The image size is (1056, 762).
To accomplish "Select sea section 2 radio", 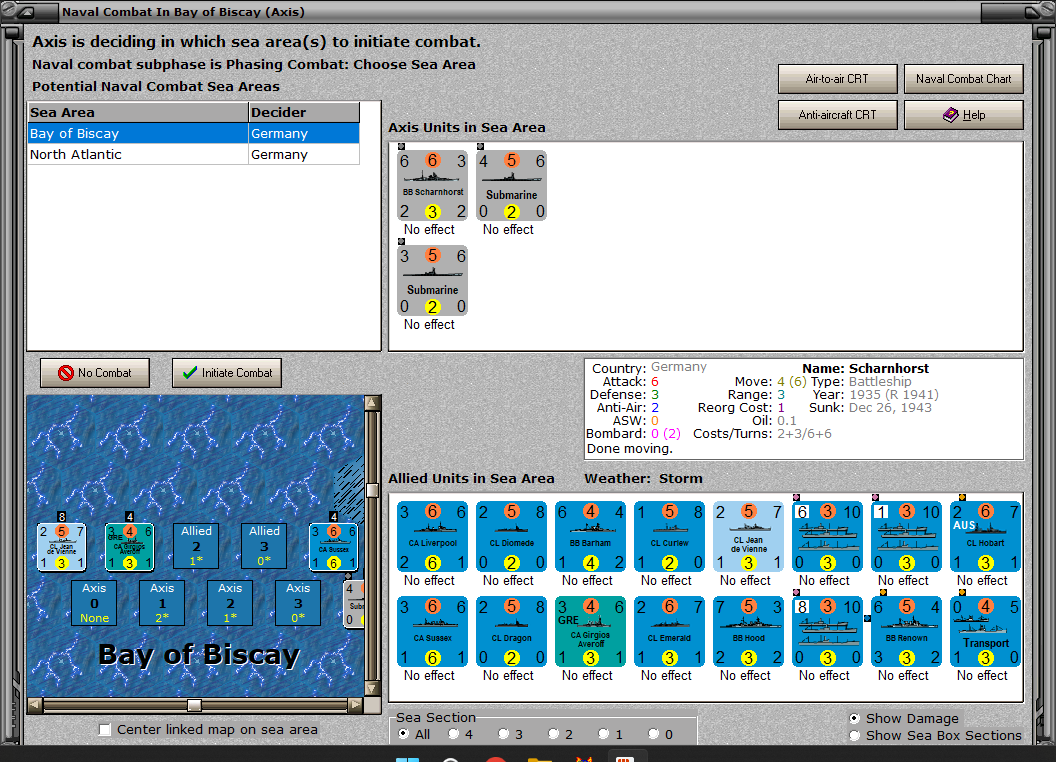I will 554,734.
